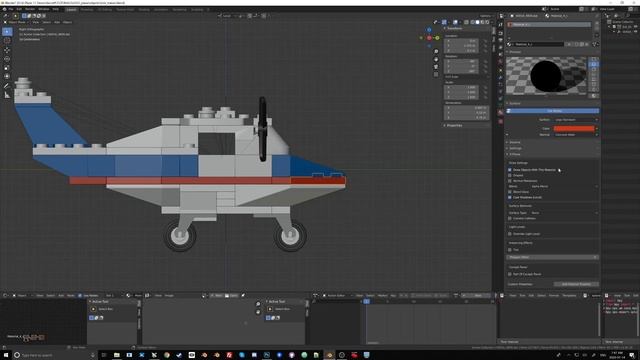
Task: Select the Rotate tool in viewport toolbar
Action: [7, 59]
